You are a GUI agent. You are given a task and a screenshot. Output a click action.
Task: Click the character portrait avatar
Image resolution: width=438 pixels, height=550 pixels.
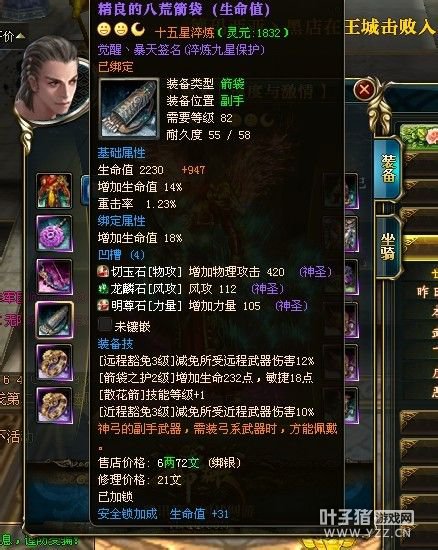tap(51, 81)
